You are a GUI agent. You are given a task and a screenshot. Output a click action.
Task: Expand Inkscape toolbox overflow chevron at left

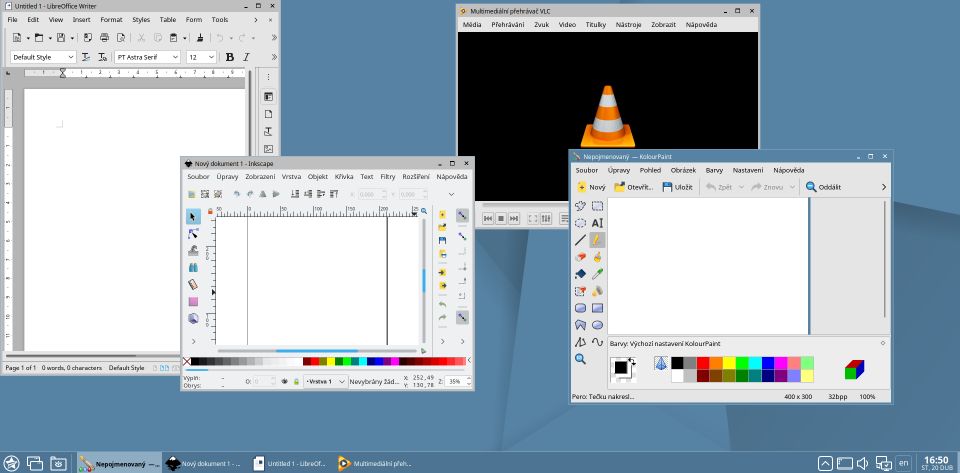pyautogui.click(x=193, y=341)
